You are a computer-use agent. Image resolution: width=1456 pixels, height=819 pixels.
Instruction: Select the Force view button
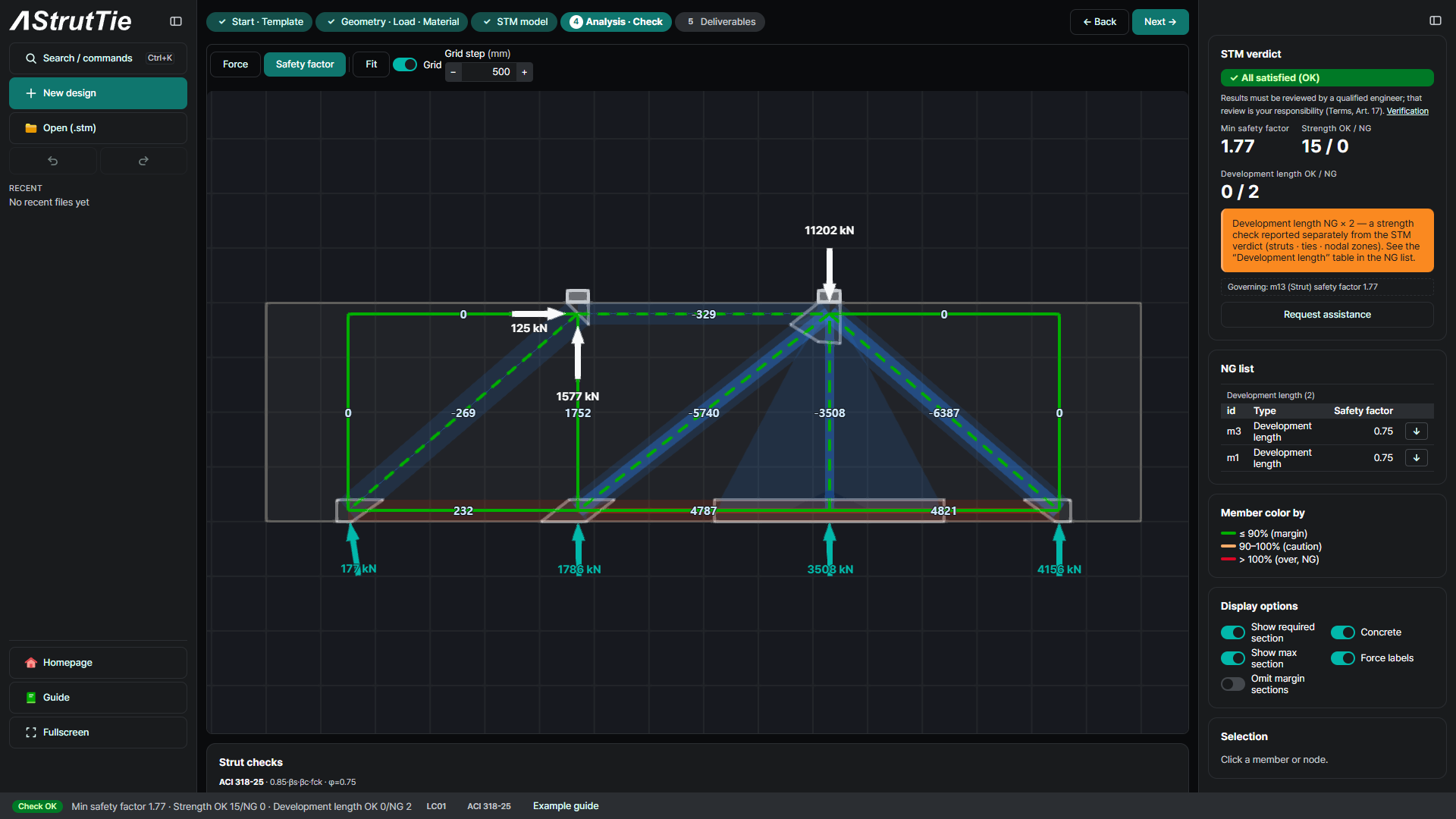pos(235,64)
